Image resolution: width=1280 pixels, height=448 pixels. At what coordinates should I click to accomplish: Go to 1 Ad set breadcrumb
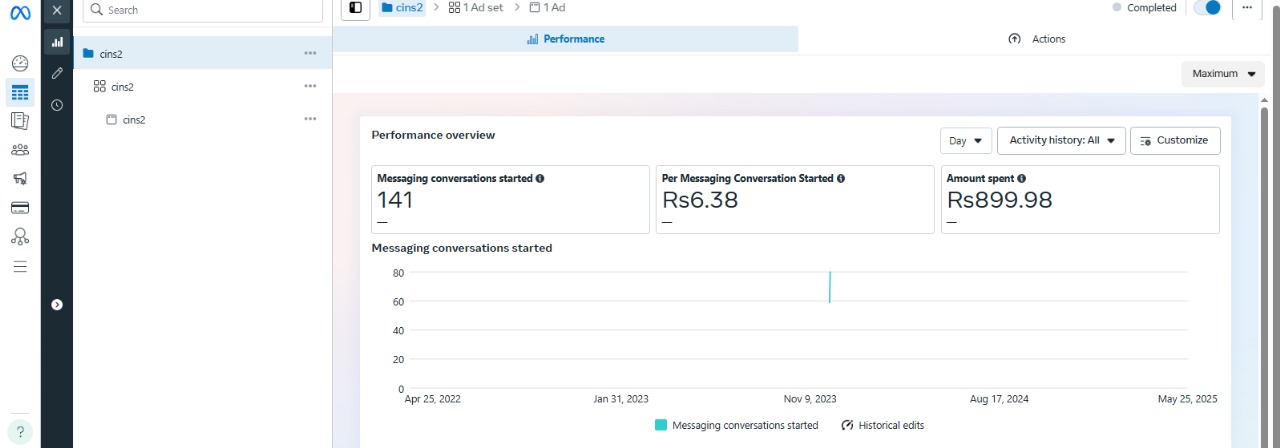[x=476, y=8]
